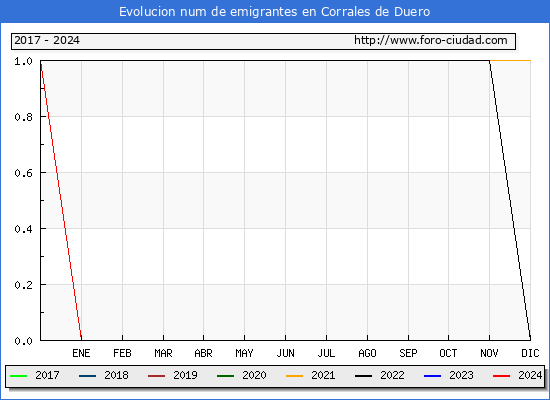The width and height of the screenshot is (550, 400).
Task: Click the MAY month axis label
Action: (244, 353)
